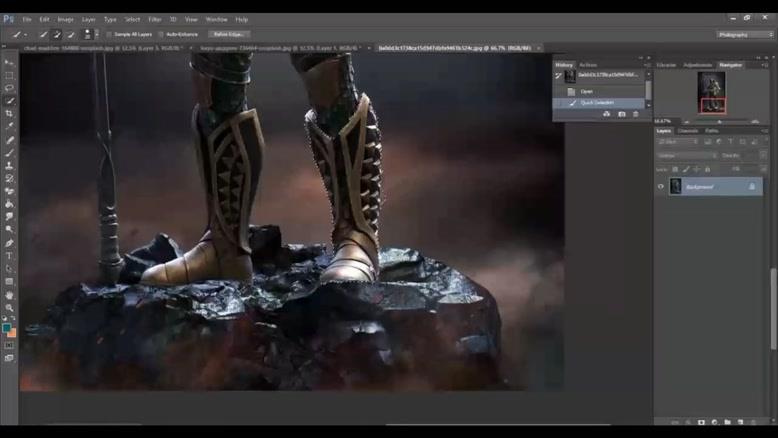This screenshot has width=778, height=438.
Task: Toggle lock all padlock icon
Action: 708,169
